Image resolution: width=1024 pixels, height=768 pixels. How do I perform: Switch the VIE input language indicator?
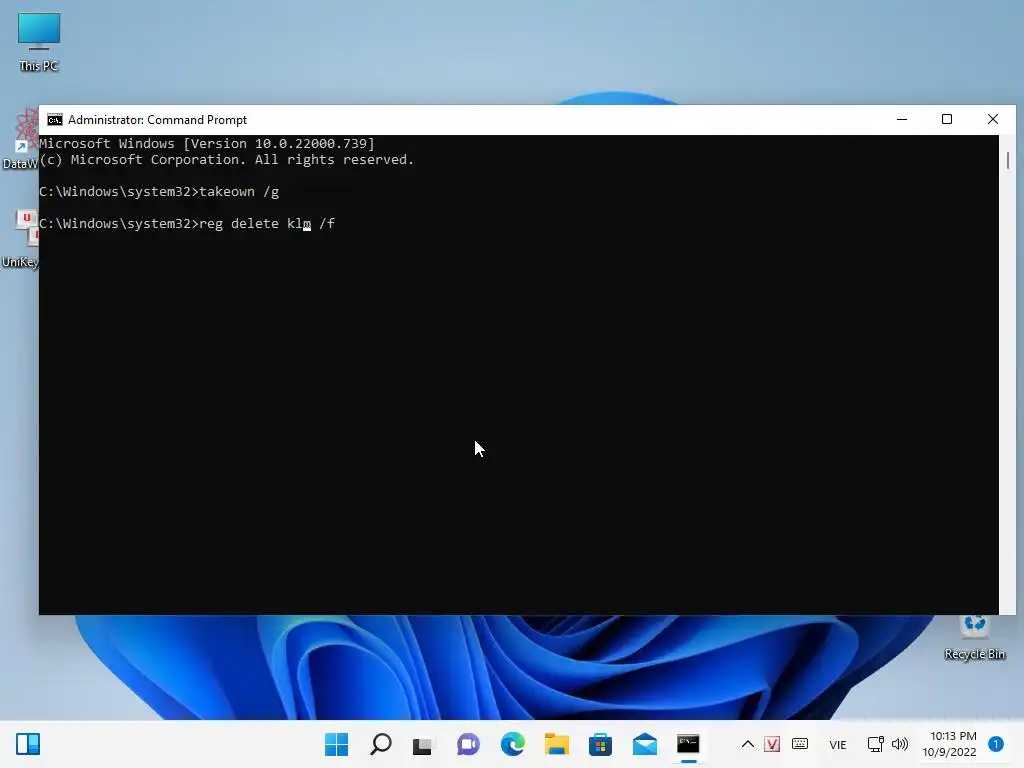(838, 744)
